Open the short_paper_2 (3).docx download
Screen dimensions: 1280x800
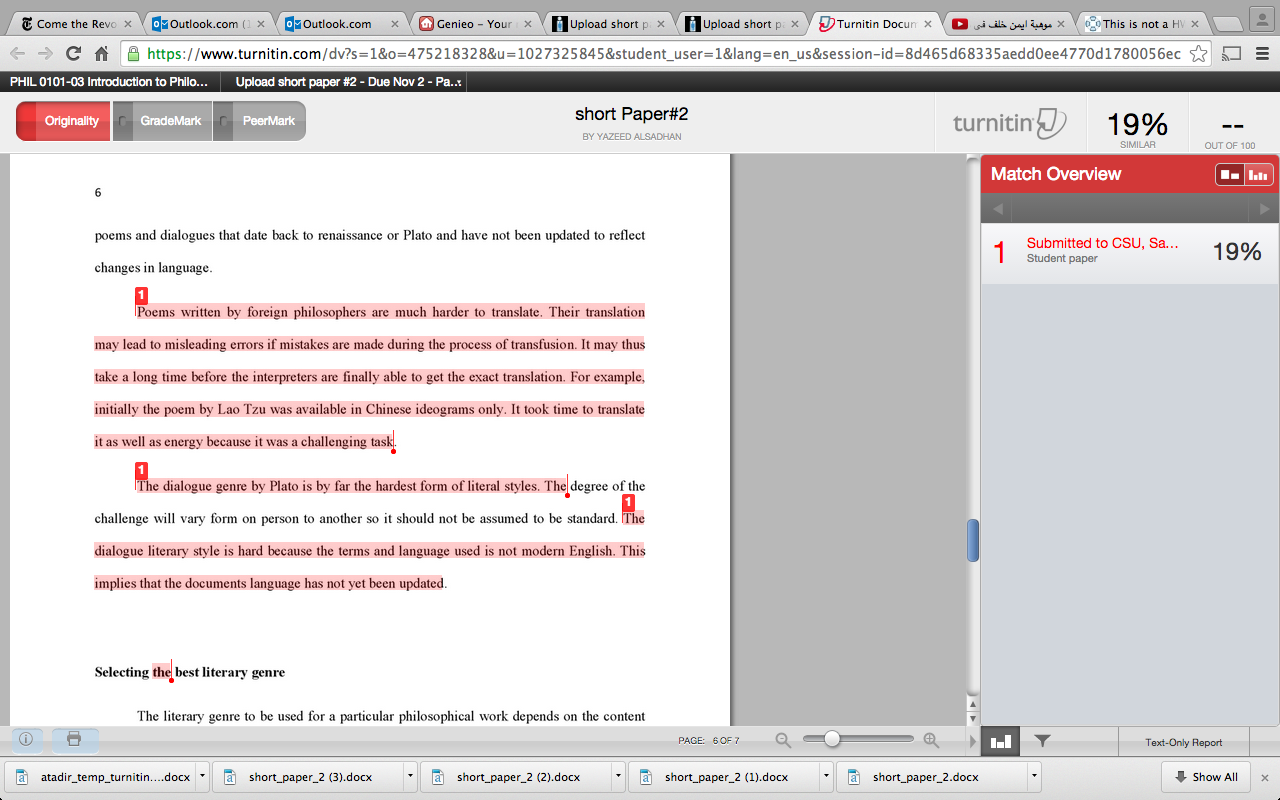[x=310, y=777]
